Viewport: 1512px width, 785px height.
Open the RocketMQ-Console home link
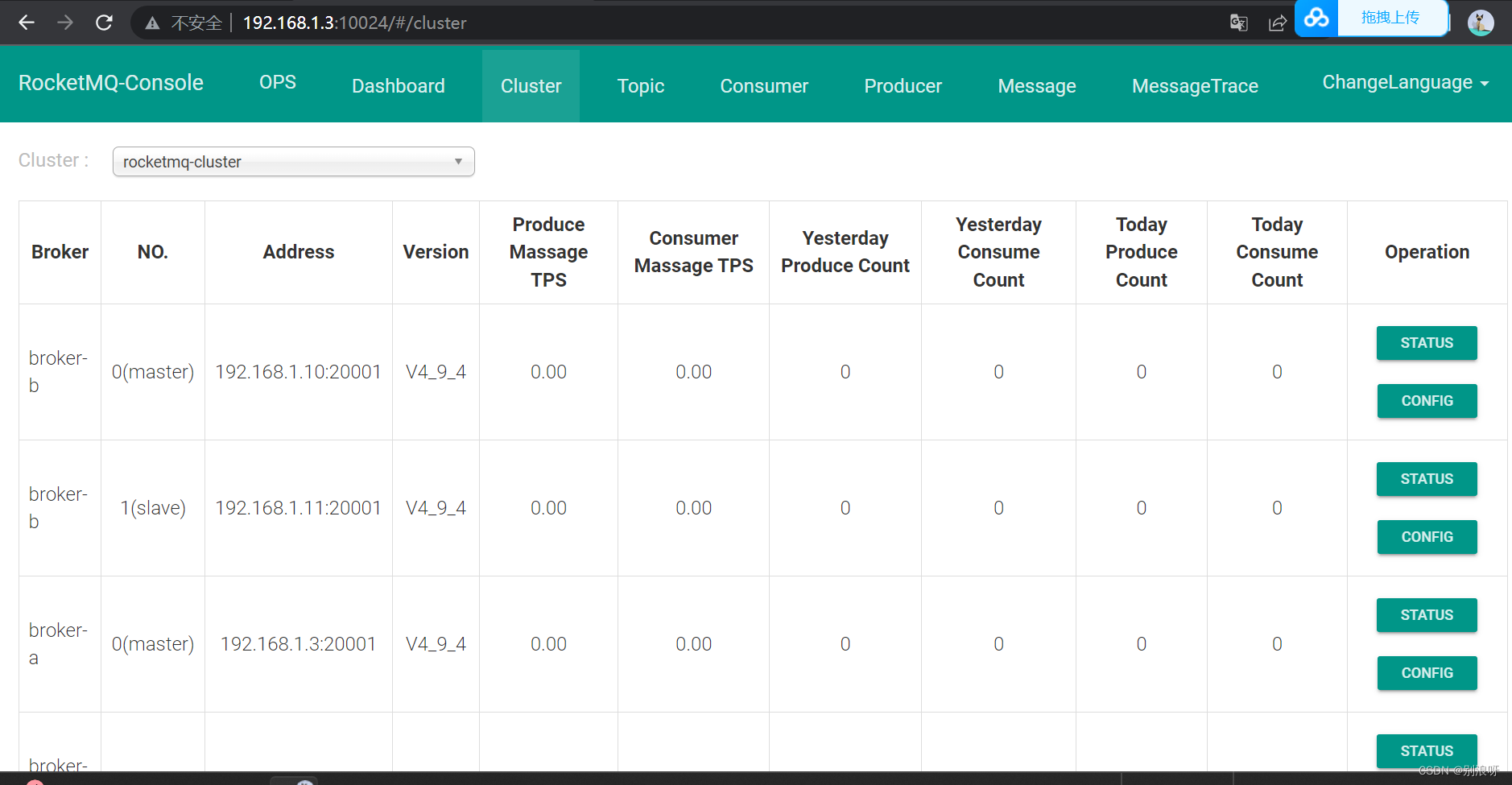pyautogui.click(x=111, y=83)
